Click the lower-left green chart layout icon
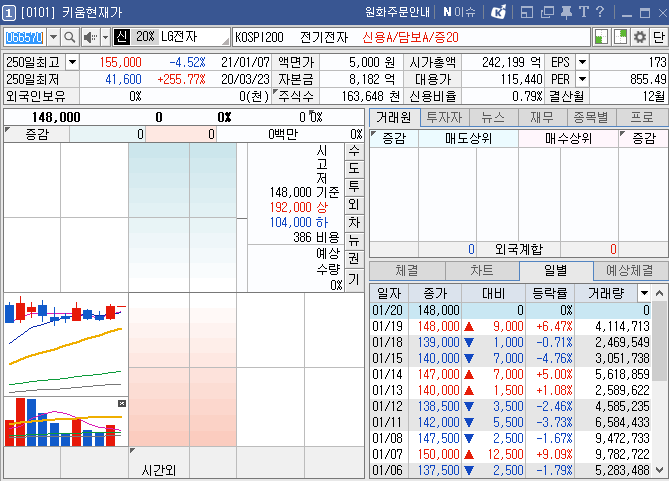The height and width of the screenshot is (481, 669). coord(601,37)
